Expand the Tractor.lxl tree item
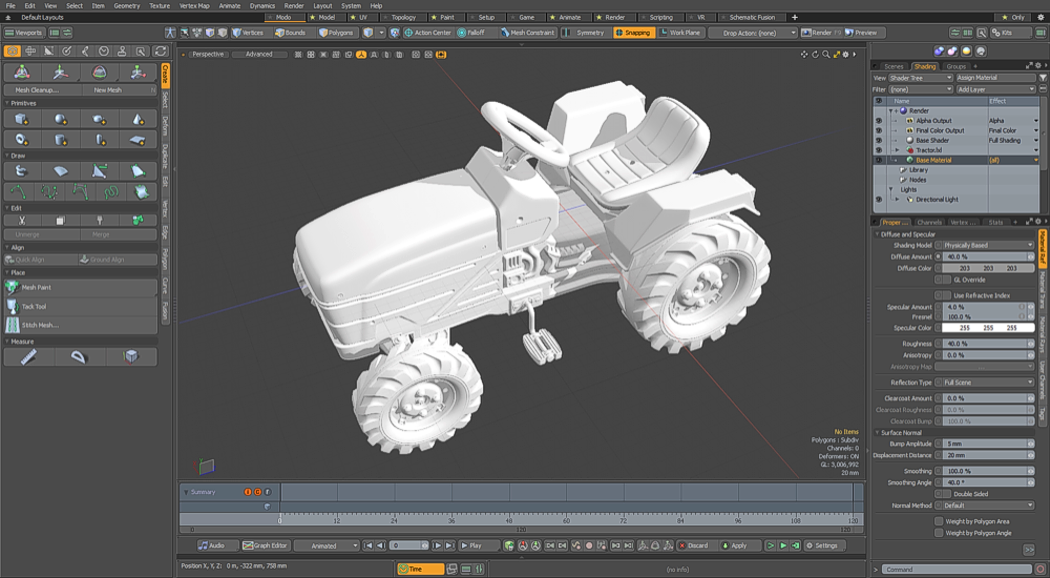1050x578 pixels. coord(896,150)
